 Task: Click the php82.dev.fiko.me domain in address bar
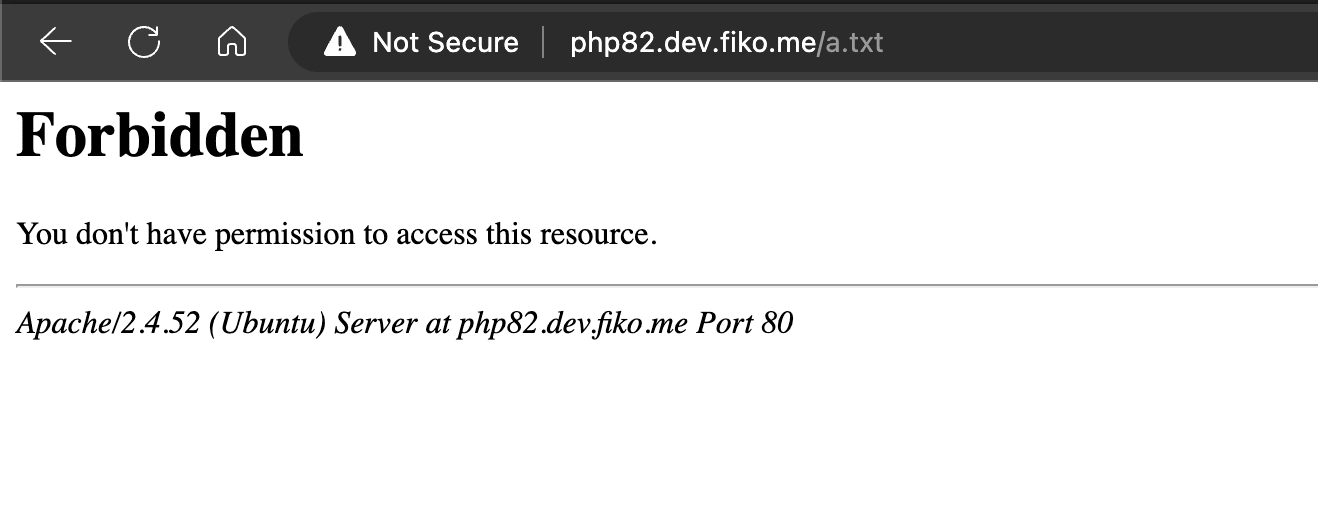click(x=692, y=43)
